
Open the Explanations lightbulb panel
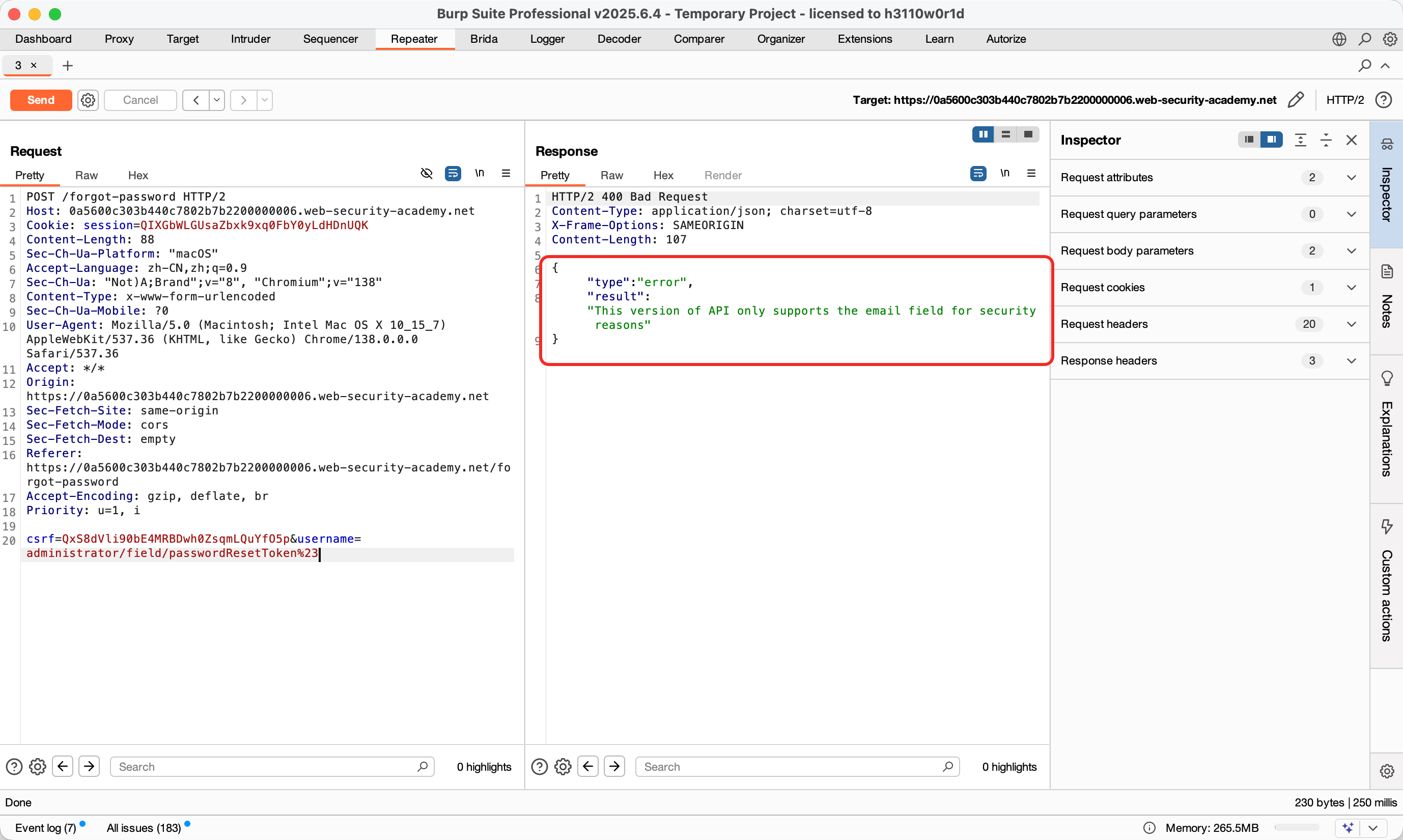tap(1387, 378)
